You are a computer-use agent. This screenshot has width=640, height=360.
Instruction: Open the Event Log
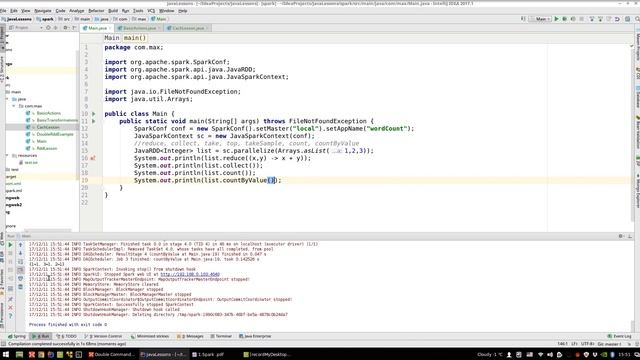click(619, 336)
